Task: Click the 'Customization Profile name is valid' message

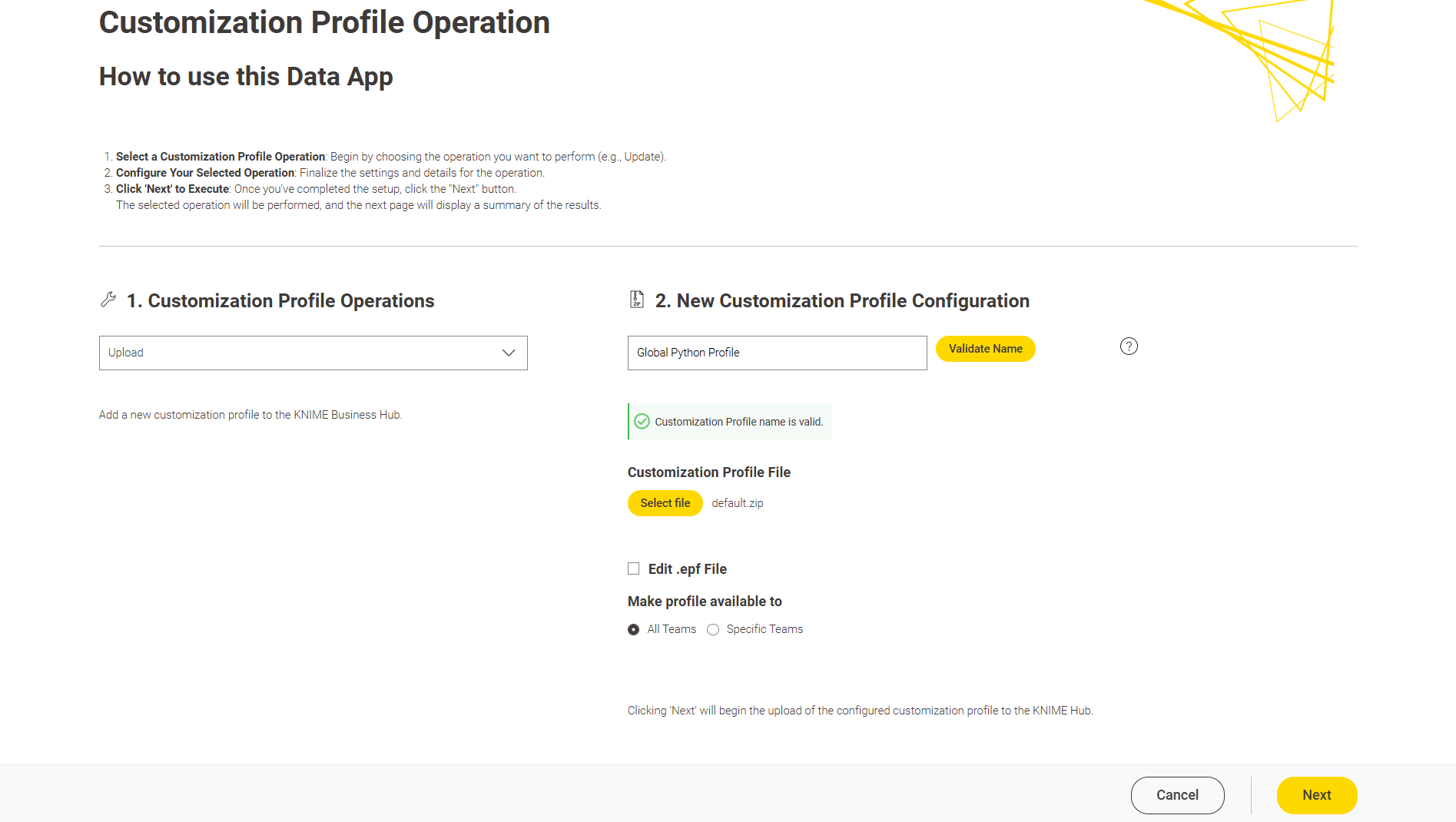Action: [738, 422]
